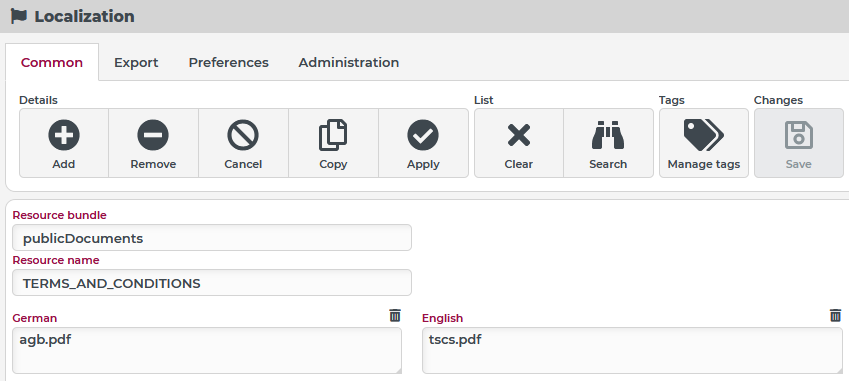The image size is (849, 381).
Task: Remove the selected resource entry
Action: coord(153,143)
